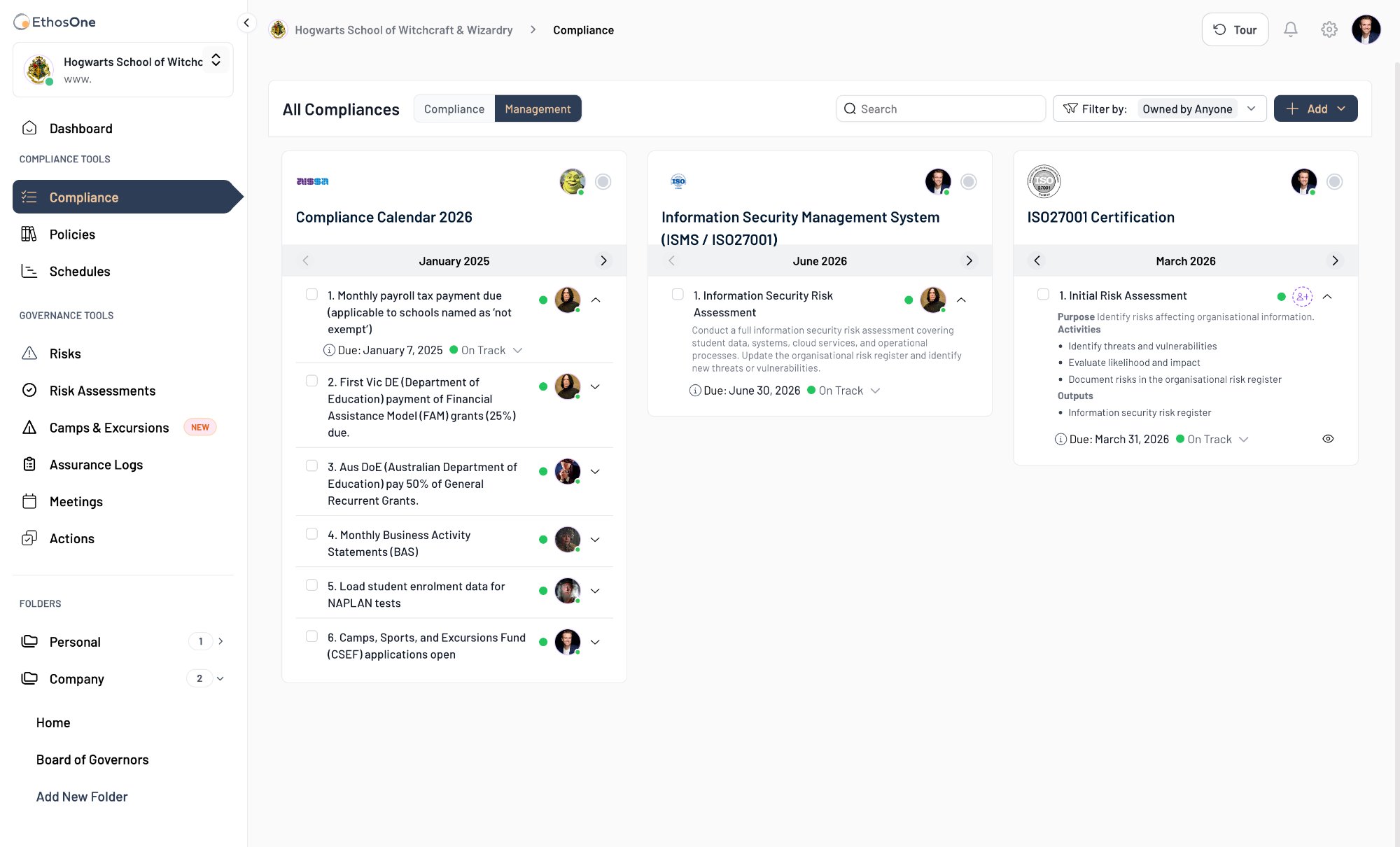Tick the Information Security Risk Assessment checkbox
This screenshot has height=847, width=1400.
click(678, 295)
